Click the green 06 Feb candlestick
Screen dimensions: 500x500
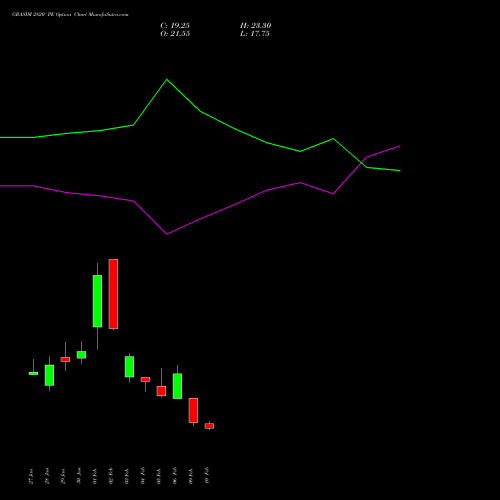pos(177,386)
